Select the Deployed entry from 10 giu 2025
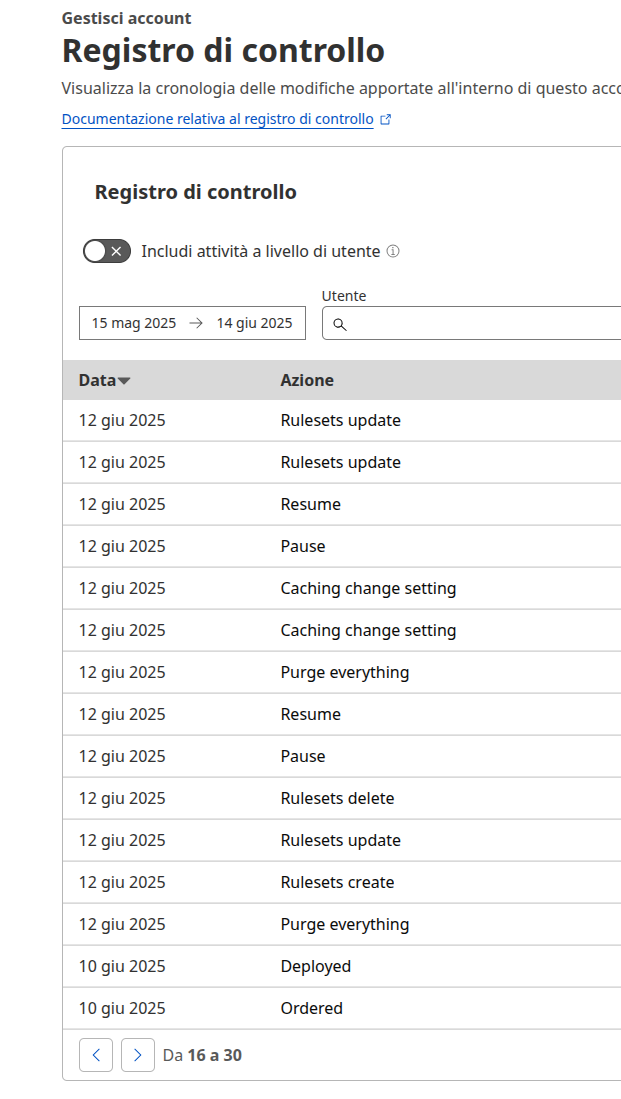Image resolution: width=621 pixels, height=1099 pixels. [x=342, y=967]
